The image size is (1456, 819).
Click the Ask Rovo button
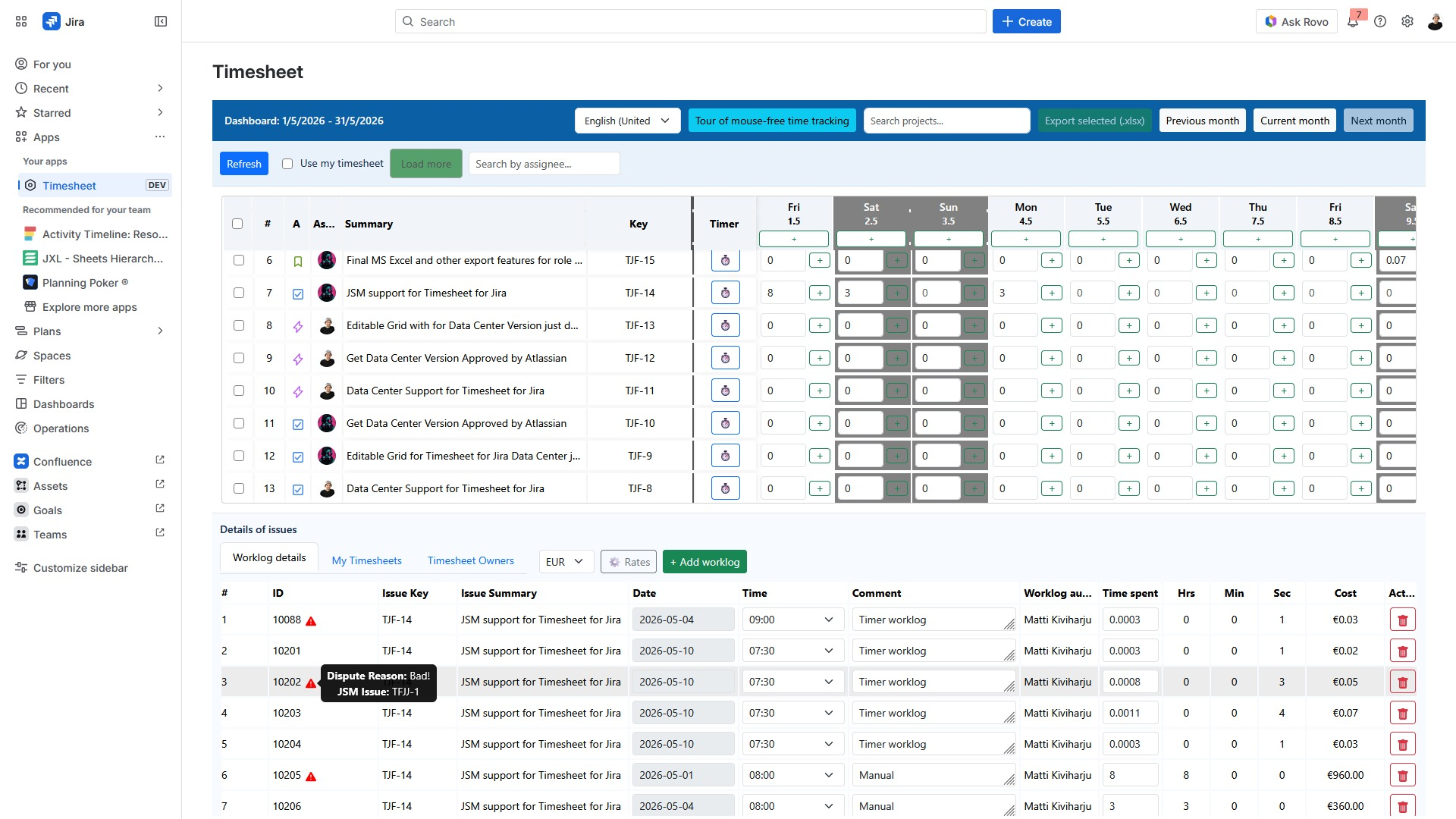(x=1297, y=22)
